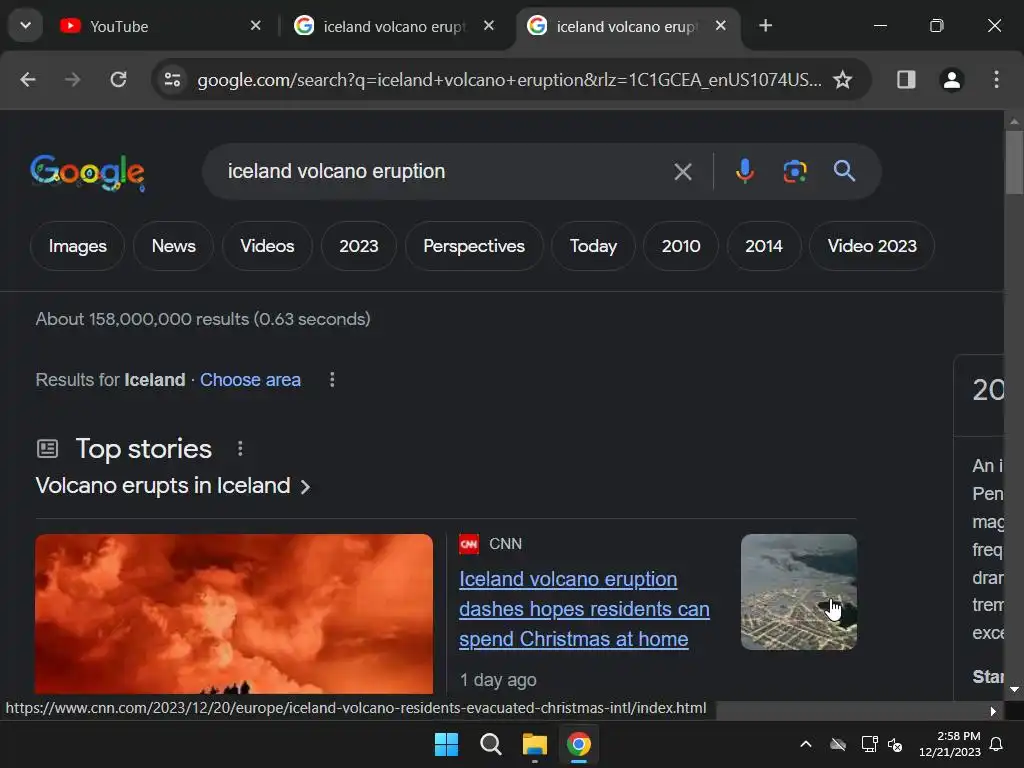
Task: Click the CNN source label
Action: tap(505, 544)
